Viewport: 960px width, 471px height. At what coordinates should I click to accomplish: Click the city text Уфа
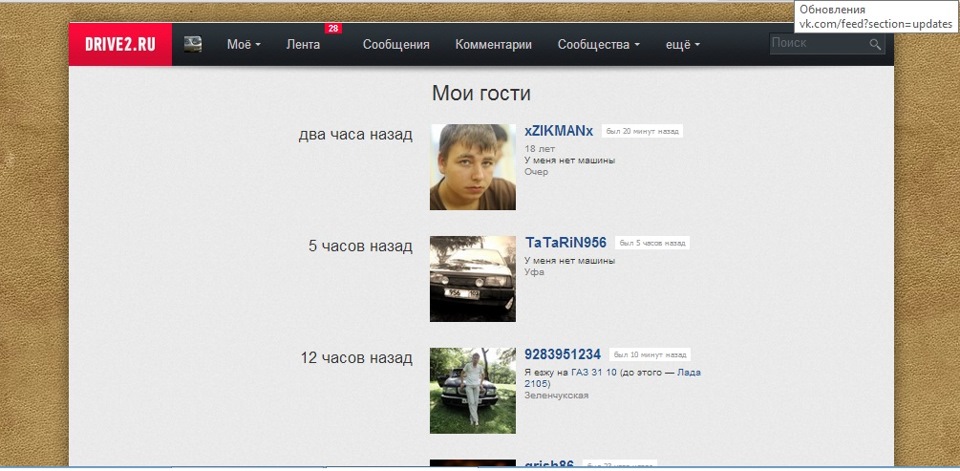click(534, 272)
